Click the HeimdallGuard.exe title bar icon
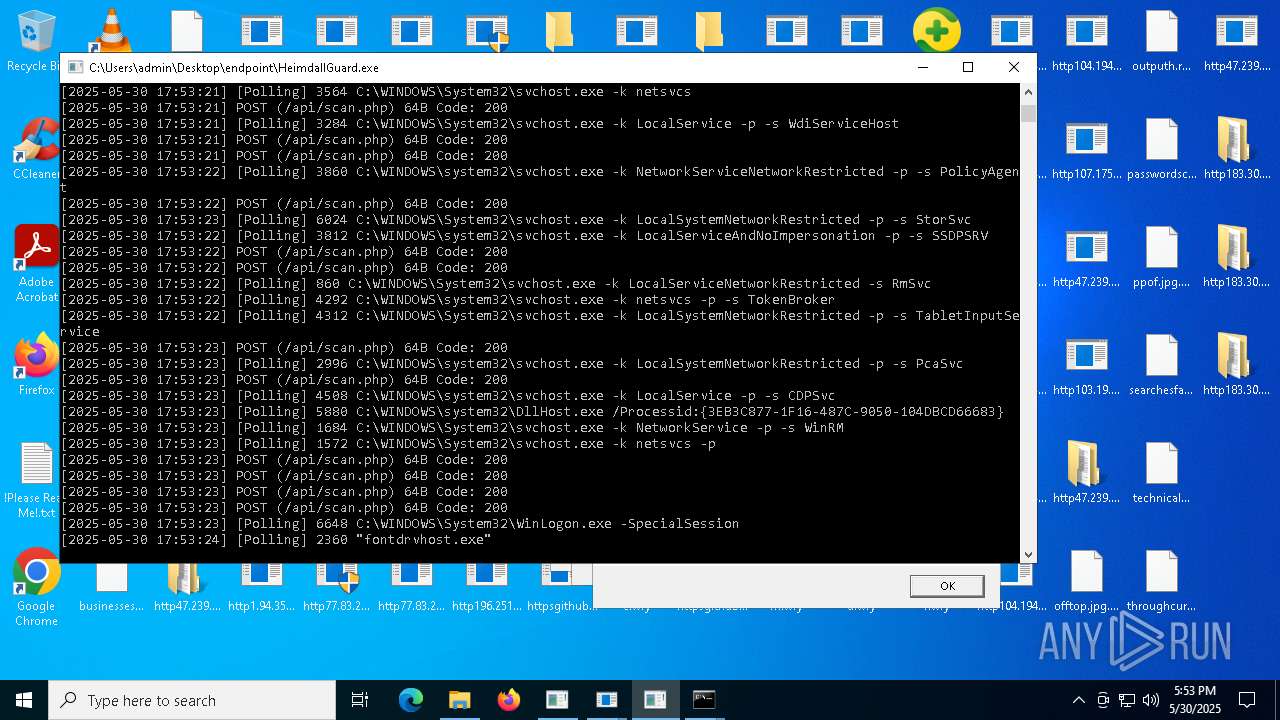1280x720 pixels. click(x=75, y=68)
